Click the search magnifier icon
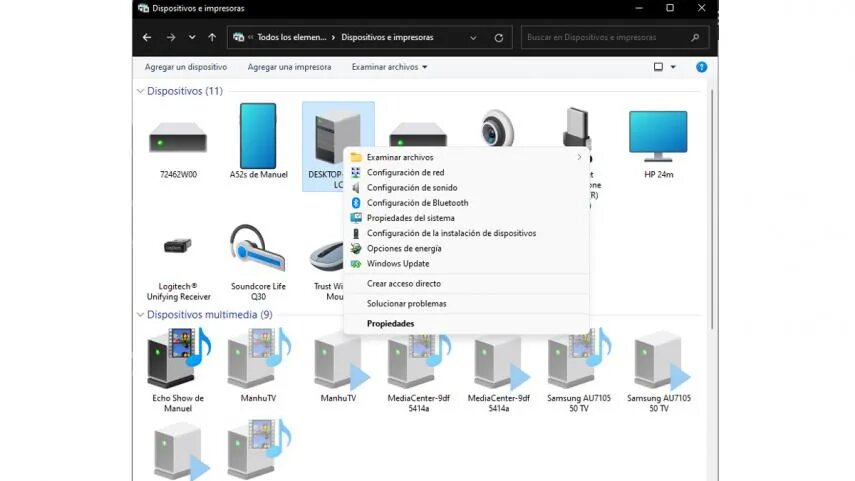Screen dimensions: 855x481 pyautogui.click(x=695, y=37)
